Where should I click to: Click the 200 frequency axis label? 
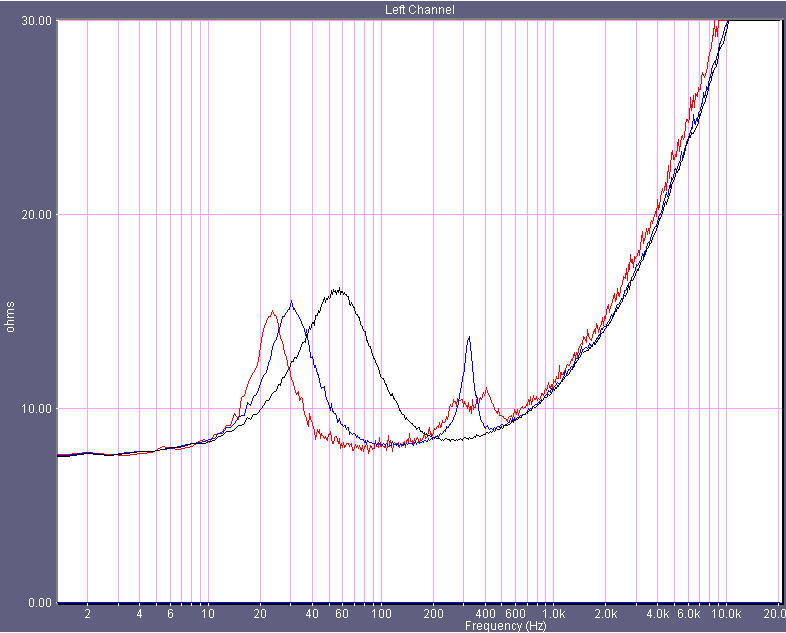[x=433, y=614]
